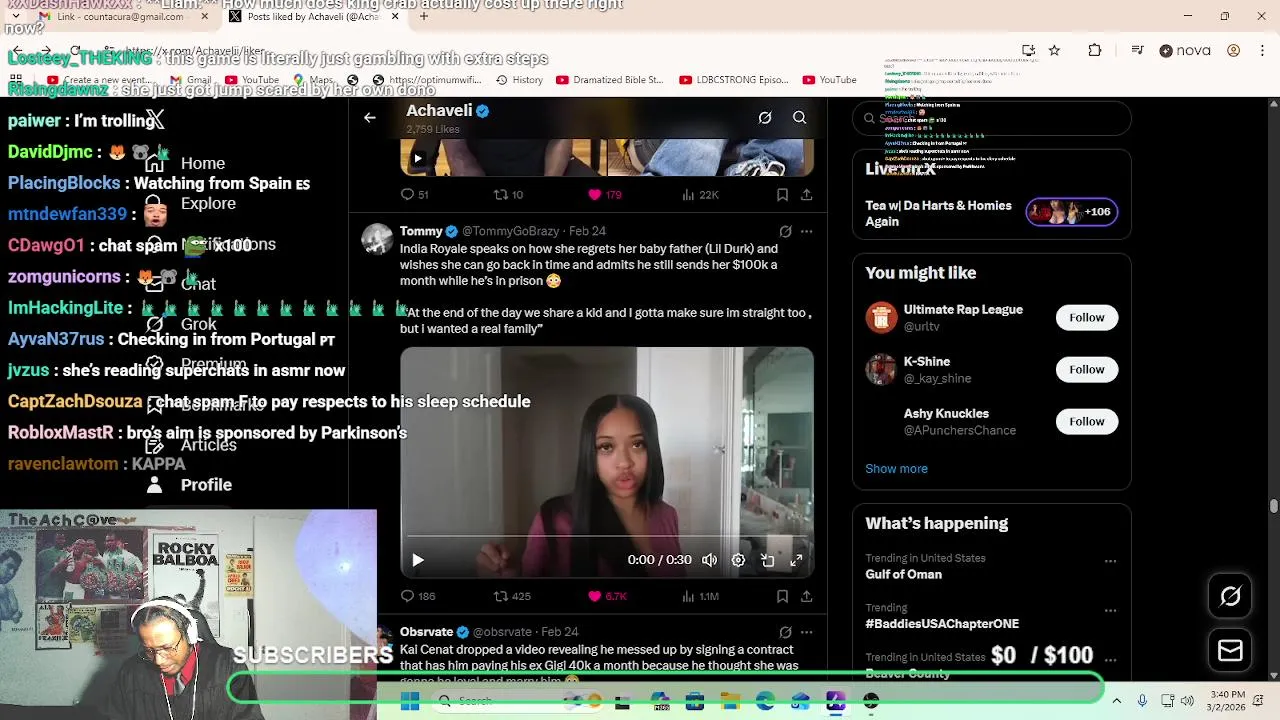Open the Messages envelope button
The height and width of the screenshot is (720, 1280).
point(1230,651)
